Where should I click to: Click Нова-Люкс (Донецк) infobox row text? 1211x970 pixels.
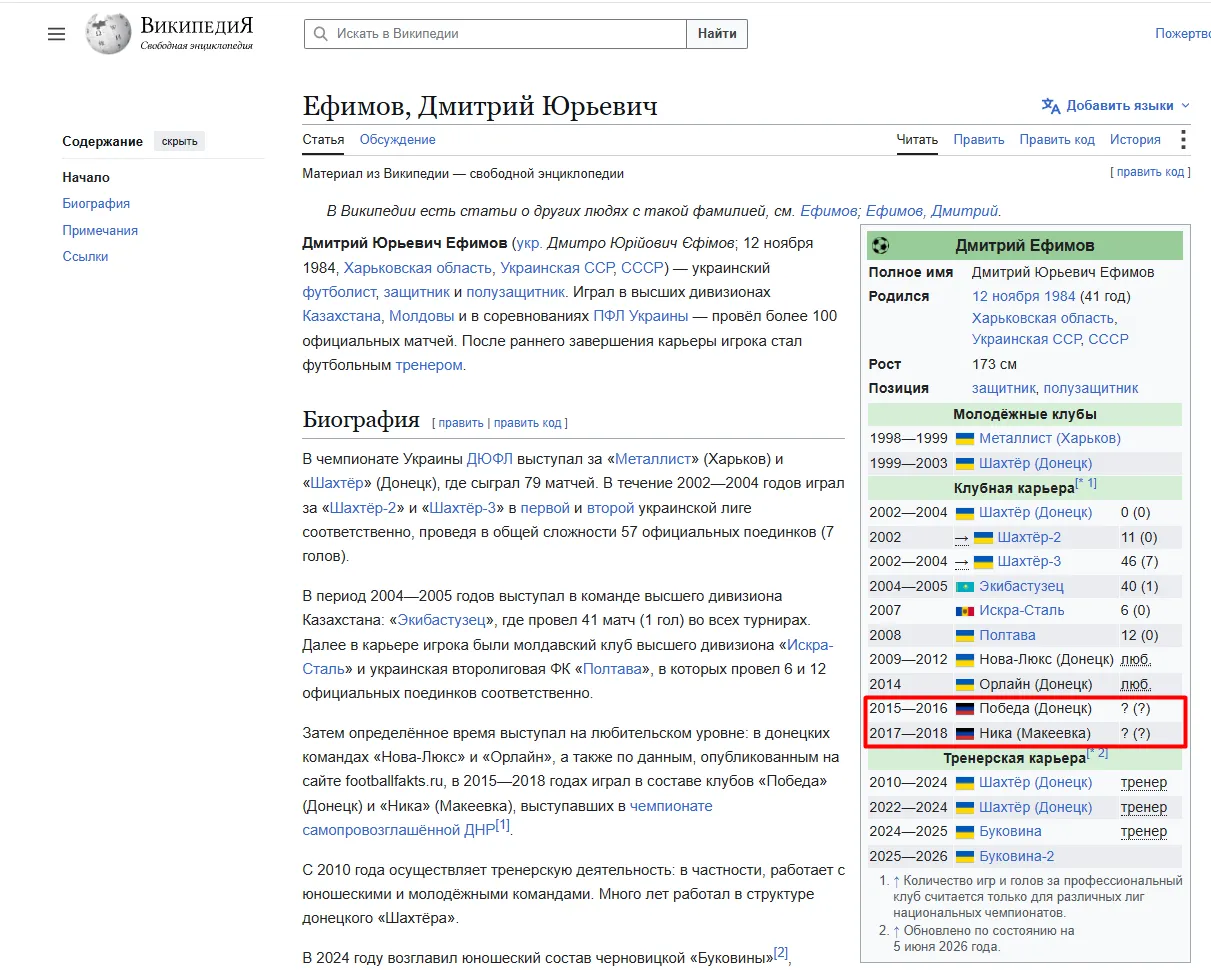click(x=1046, y=659)
